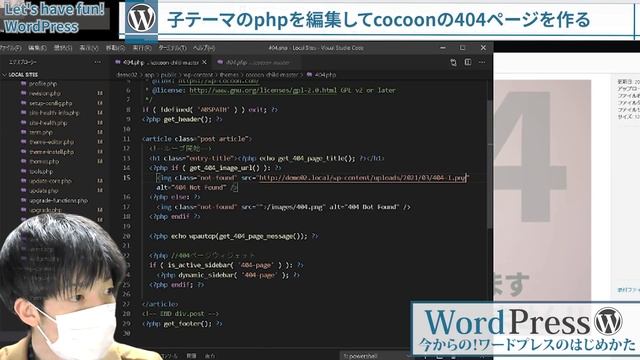The width and height of the screenshot is (640, 360).
Task: Open term.php in the explorer
Action: tap(41, 132)
